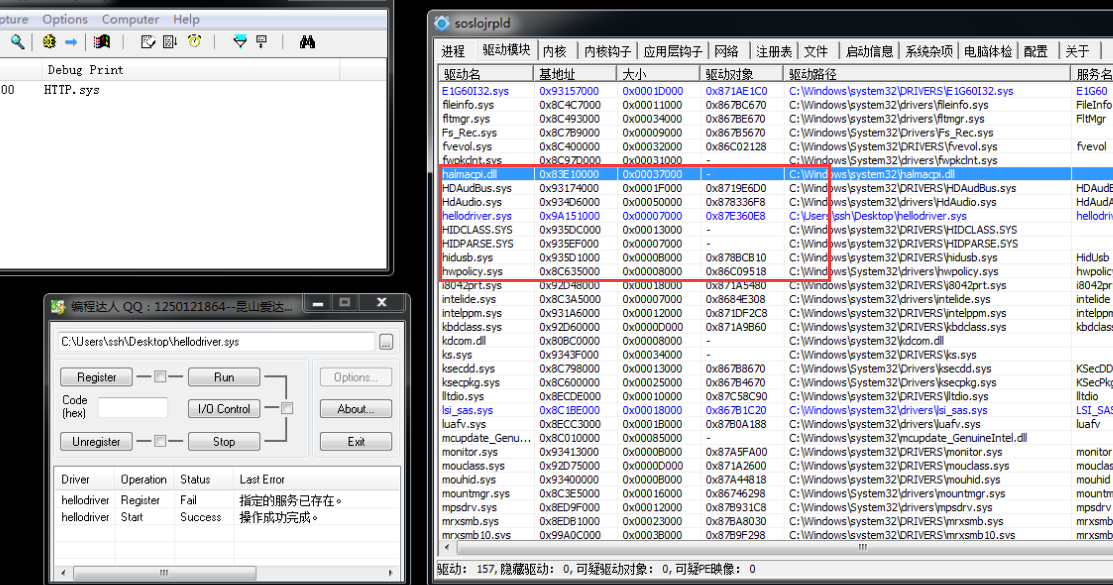The image size is (1113, 585).
Task: Click the soslojrpld window title icon
Action: click(442, 23)
